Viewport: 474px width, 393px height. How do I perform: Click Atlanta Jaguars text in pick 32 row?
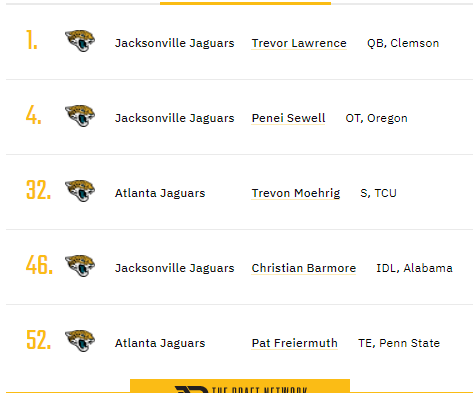[x=160, y=193]
